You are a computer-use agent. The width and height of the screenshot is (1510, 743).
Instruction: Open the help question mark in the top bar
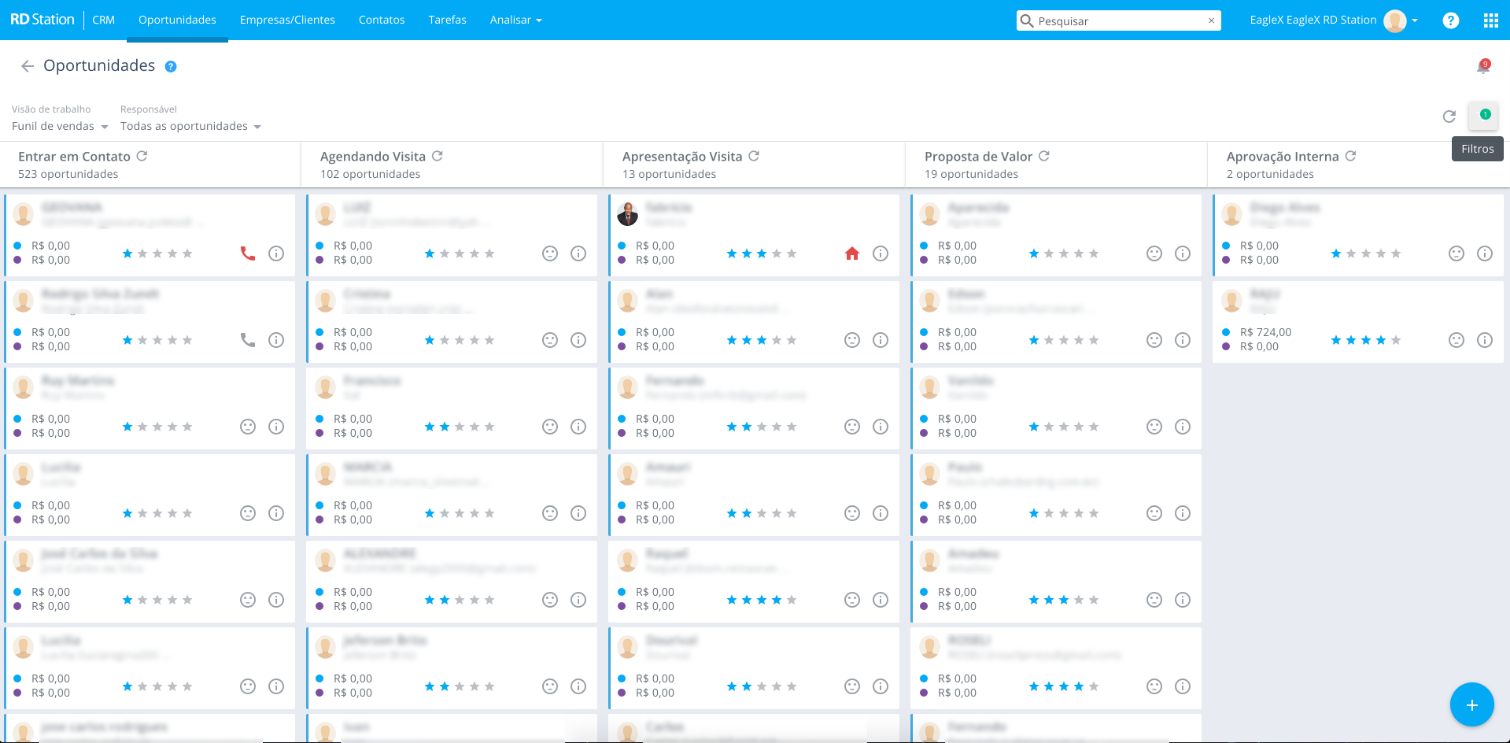pos(1451,20)
